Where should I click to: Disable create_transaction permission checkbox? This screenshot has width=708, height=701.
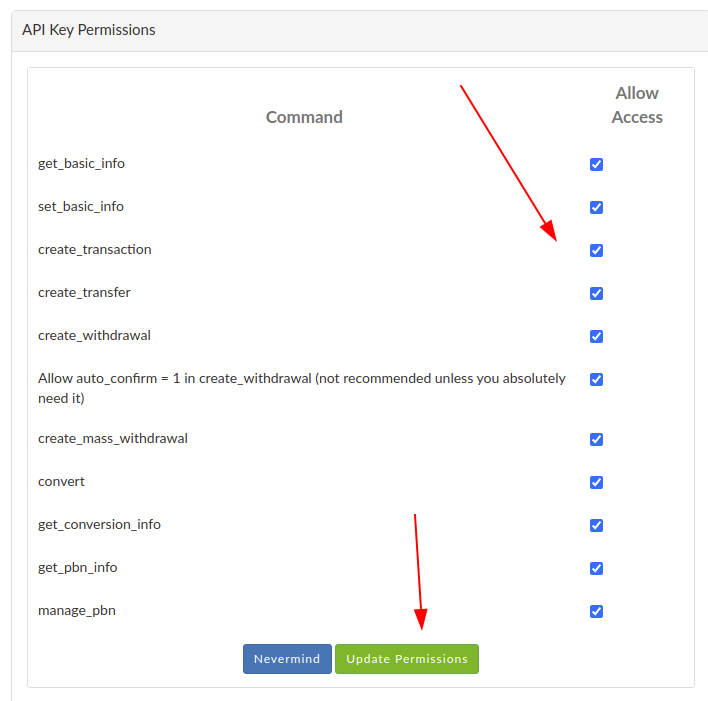tap(596, 250)
